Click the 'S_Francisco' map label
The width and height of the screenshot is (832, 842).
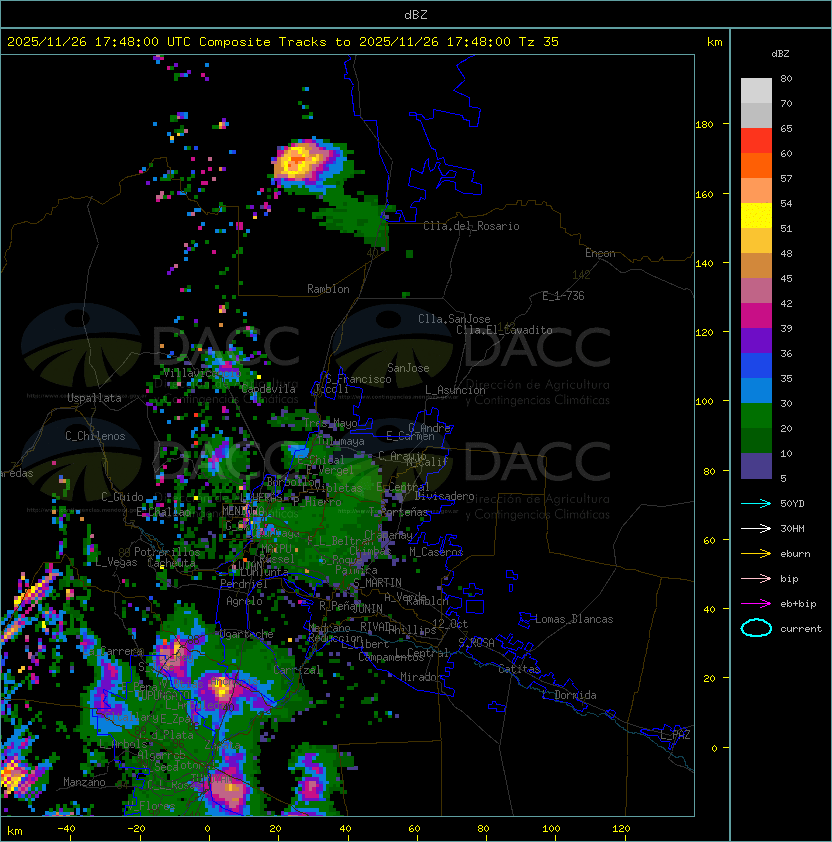358,380
